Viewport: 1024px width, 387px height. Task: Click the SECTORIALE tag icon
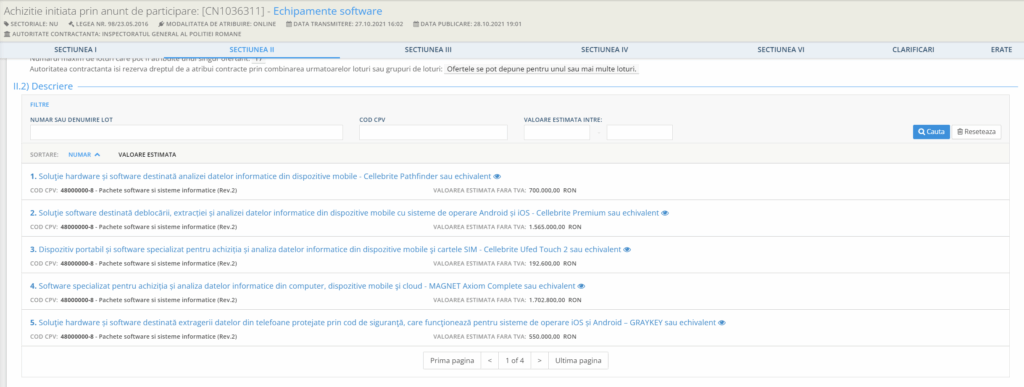click(x=7, y=24)
